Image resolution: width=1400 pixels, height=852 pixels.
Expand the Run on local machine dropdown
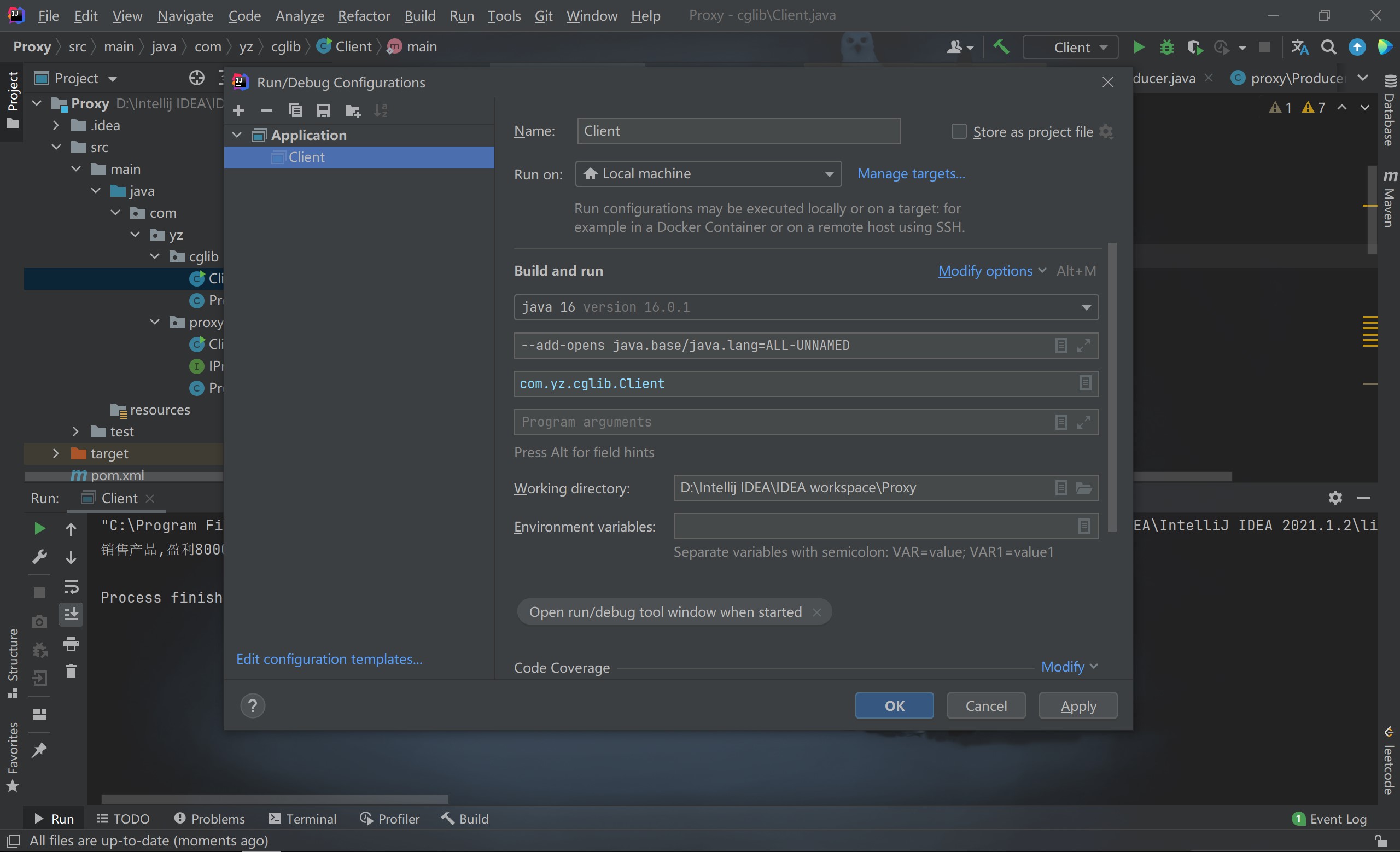[828, 173]
